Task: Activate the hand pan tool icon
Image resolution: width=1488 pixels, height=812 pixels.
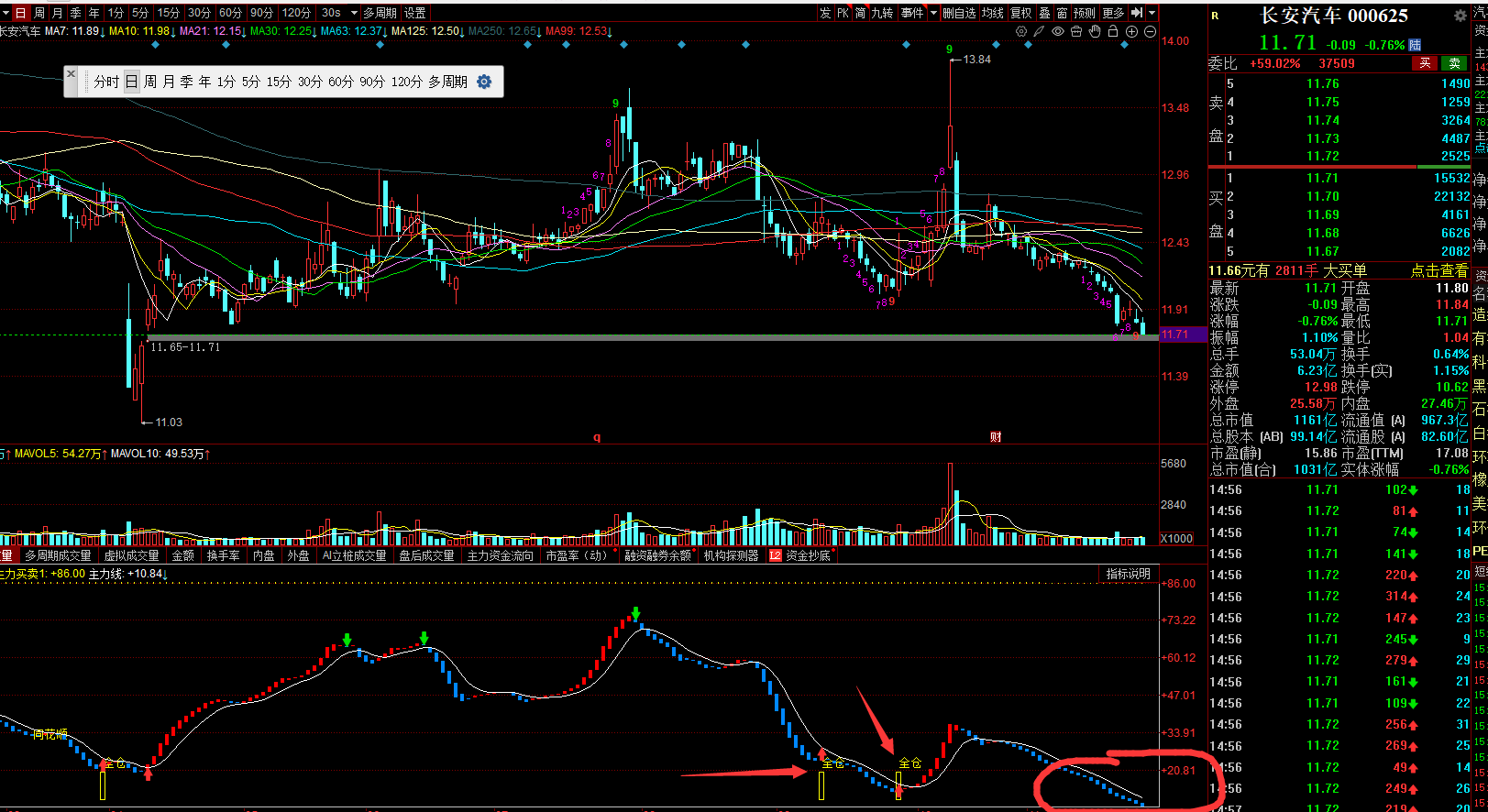Action: click(1095, 31)
